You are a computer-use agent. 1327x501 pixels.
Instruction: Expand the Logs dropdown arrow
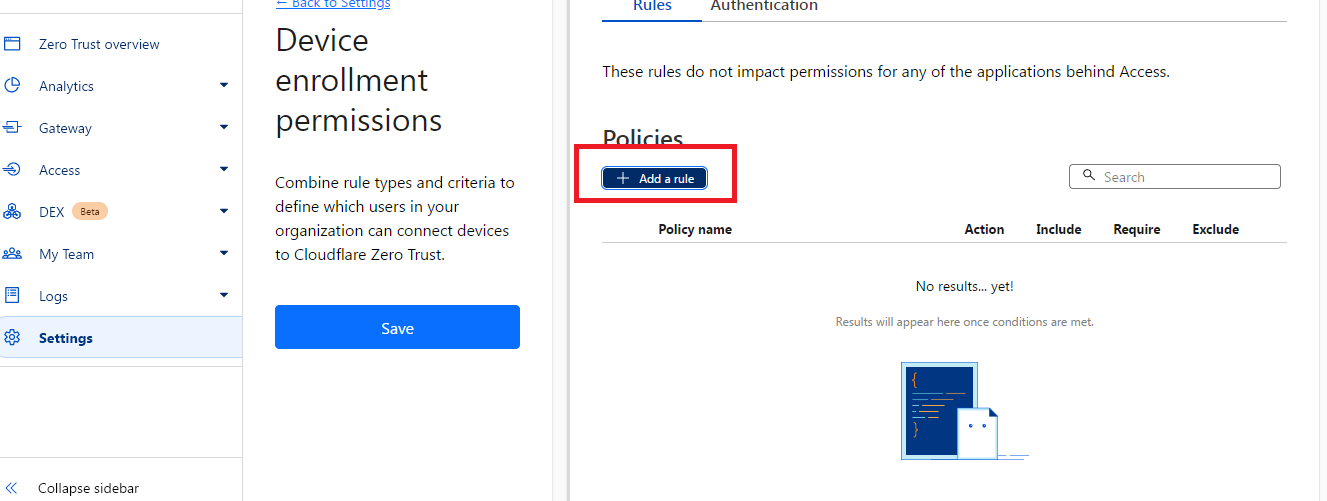tap(224, 296)
